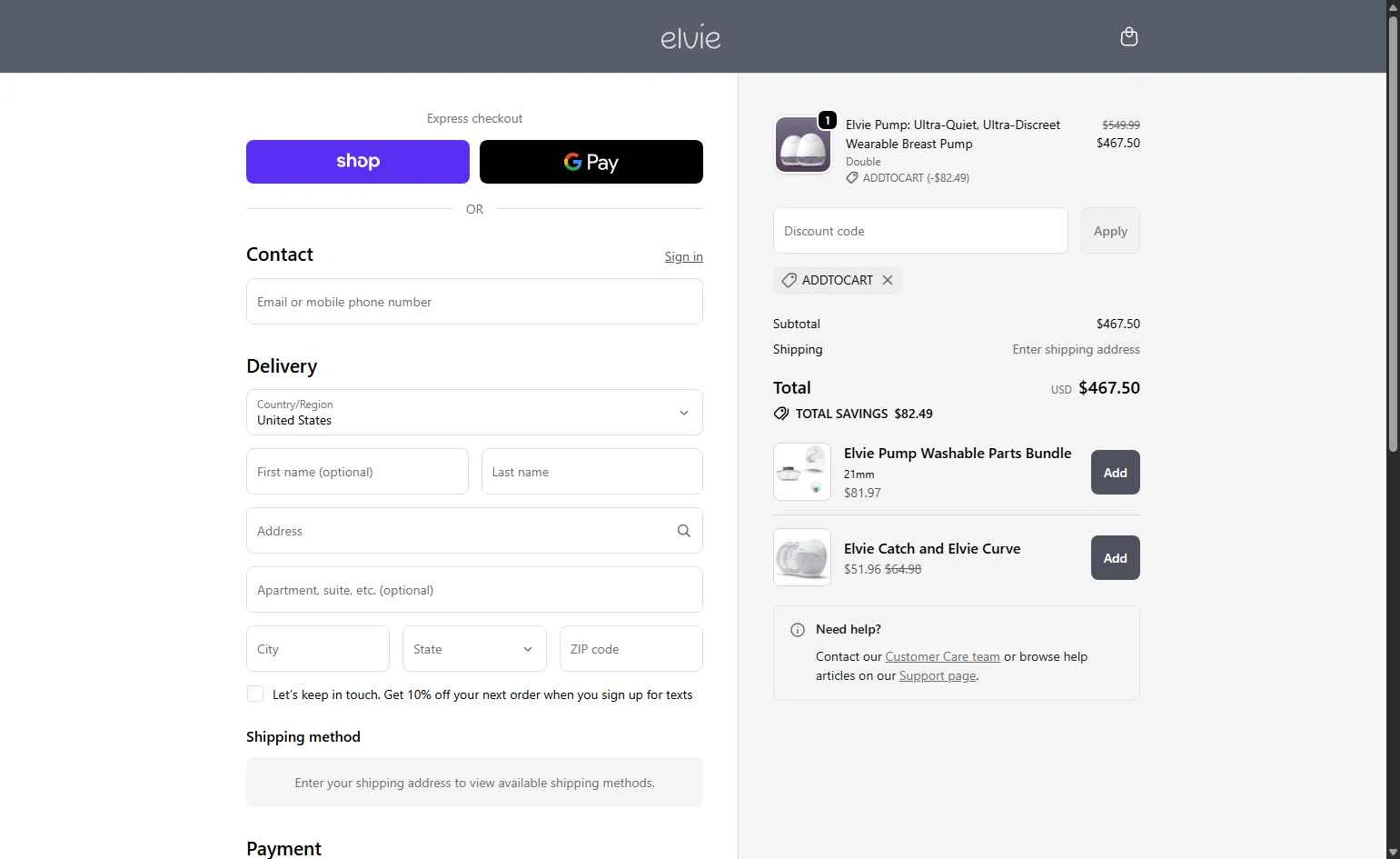The image size is (1400, 859).
Task: Click the Sign in link
Action: 683,256
